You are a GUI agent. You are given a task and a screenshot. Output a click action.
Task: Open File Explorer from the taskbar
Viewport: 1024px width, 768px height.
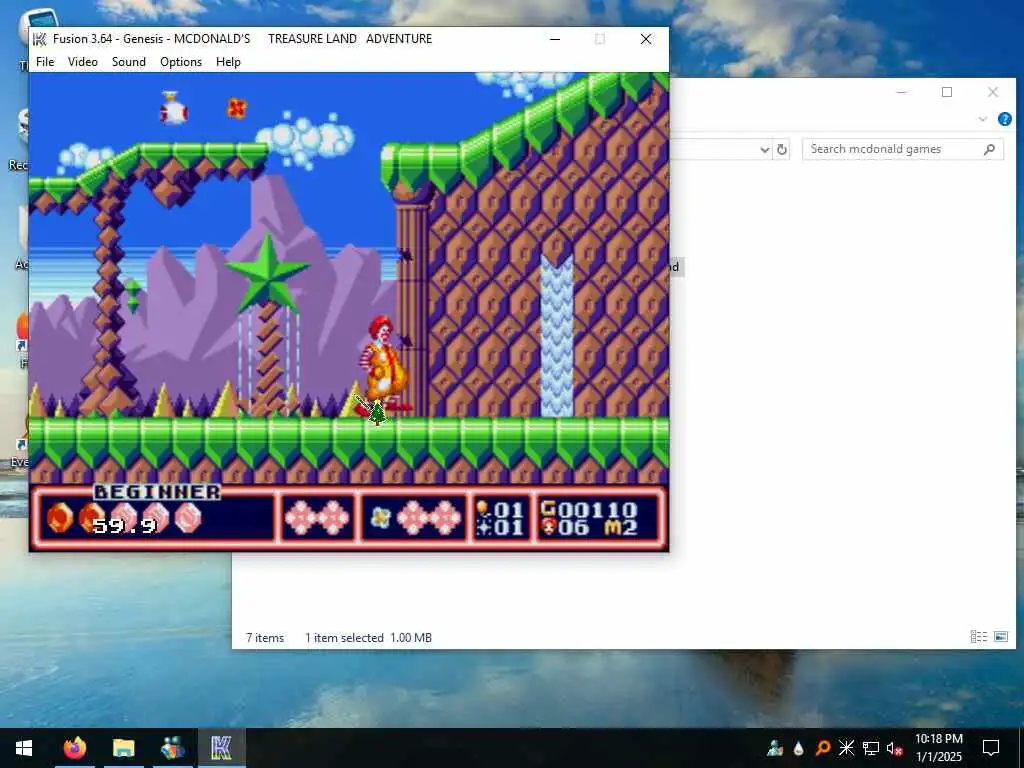coord(123,748)
